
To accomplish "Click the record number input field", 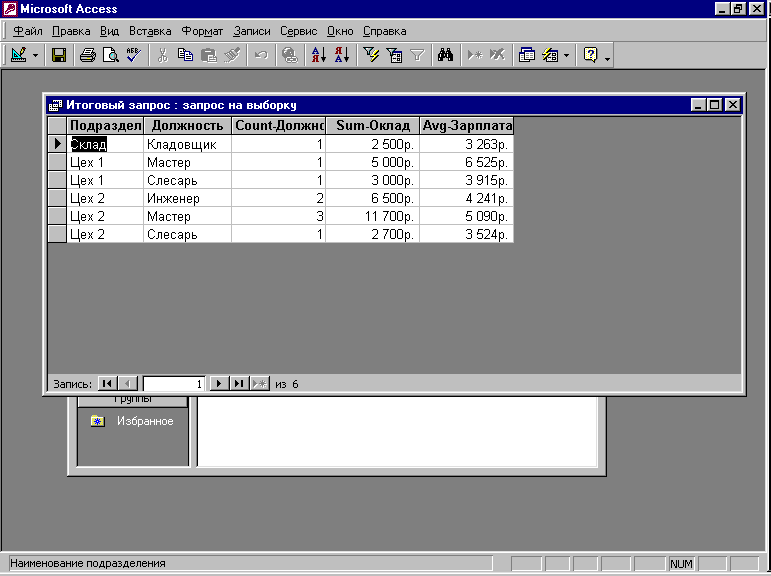I will (x=174, y=384).
